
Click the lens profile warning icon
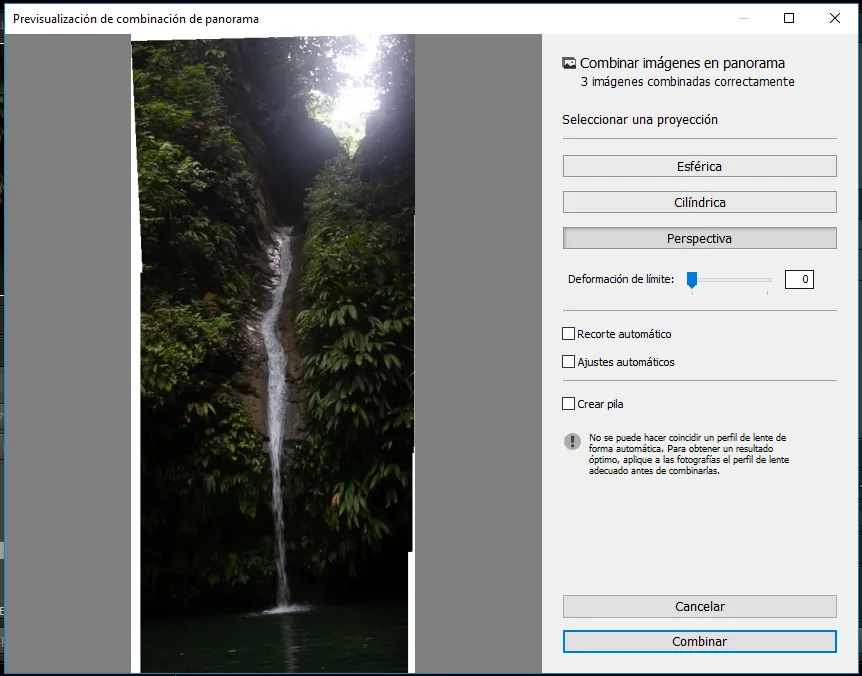(x=572, y=441)
